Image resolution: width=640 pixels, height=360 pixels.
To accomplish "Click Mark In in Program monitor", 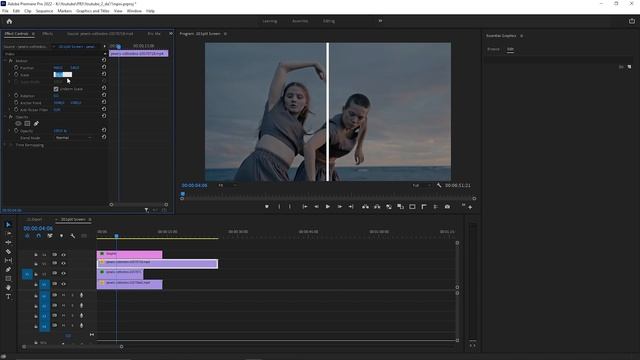I will 279,207.
